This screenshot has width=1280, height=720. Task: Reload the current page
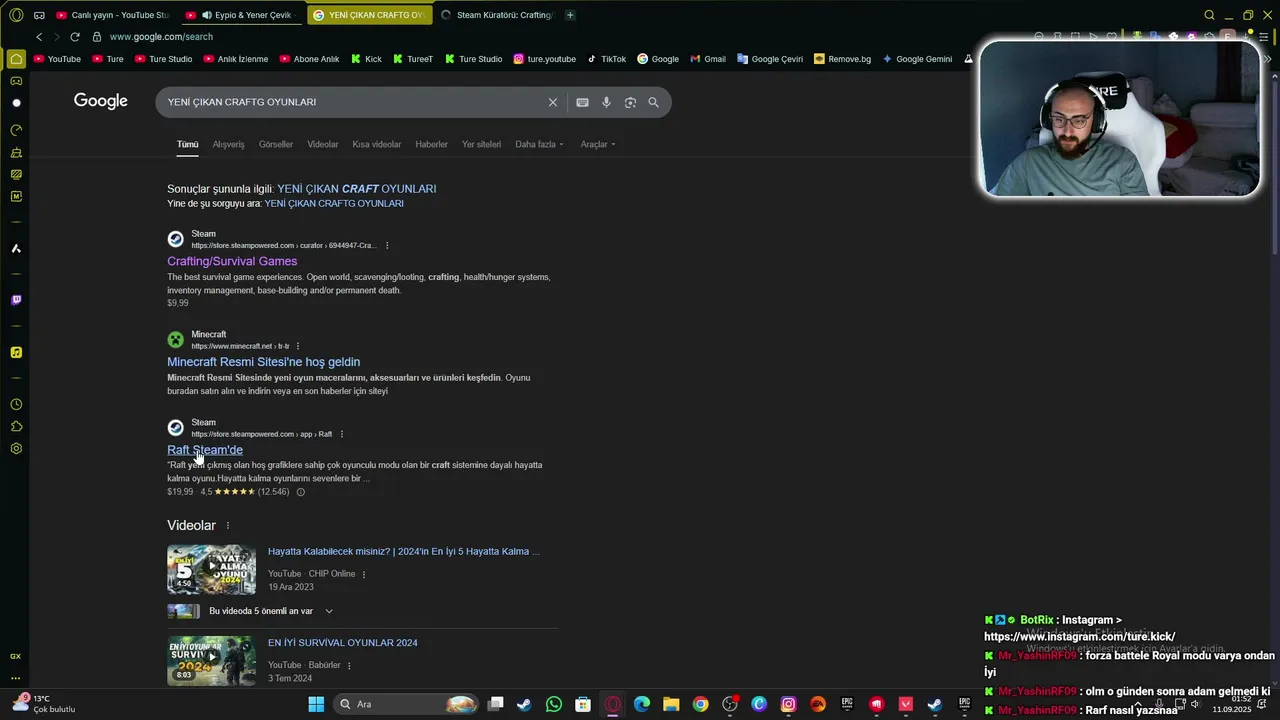coord(74,37)
